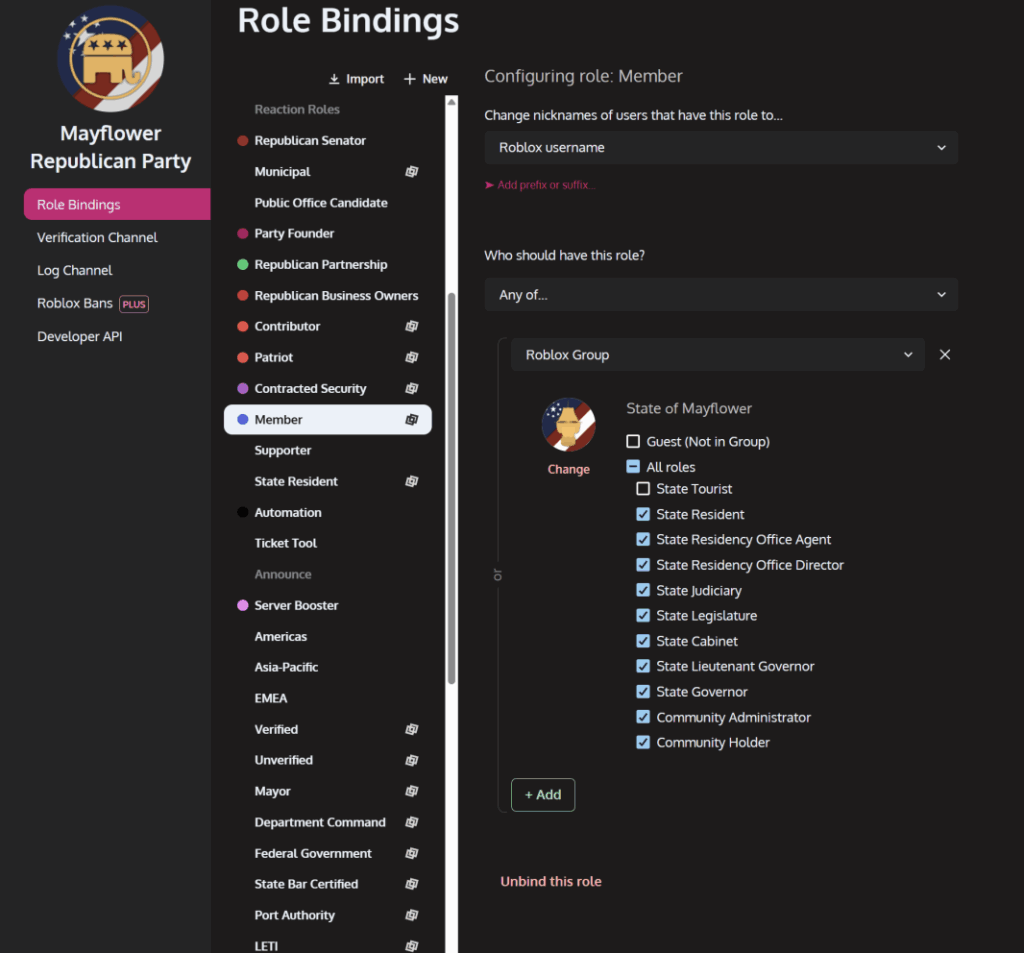Open the 'Any of...' condition dropdown
The width and height of the screenshot is (1024, 953).
pos(720,295)
